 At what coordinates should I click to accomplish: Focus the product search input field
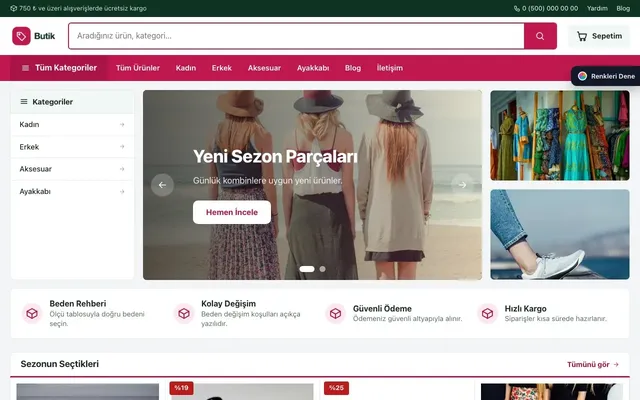click(x=296, y=36)
